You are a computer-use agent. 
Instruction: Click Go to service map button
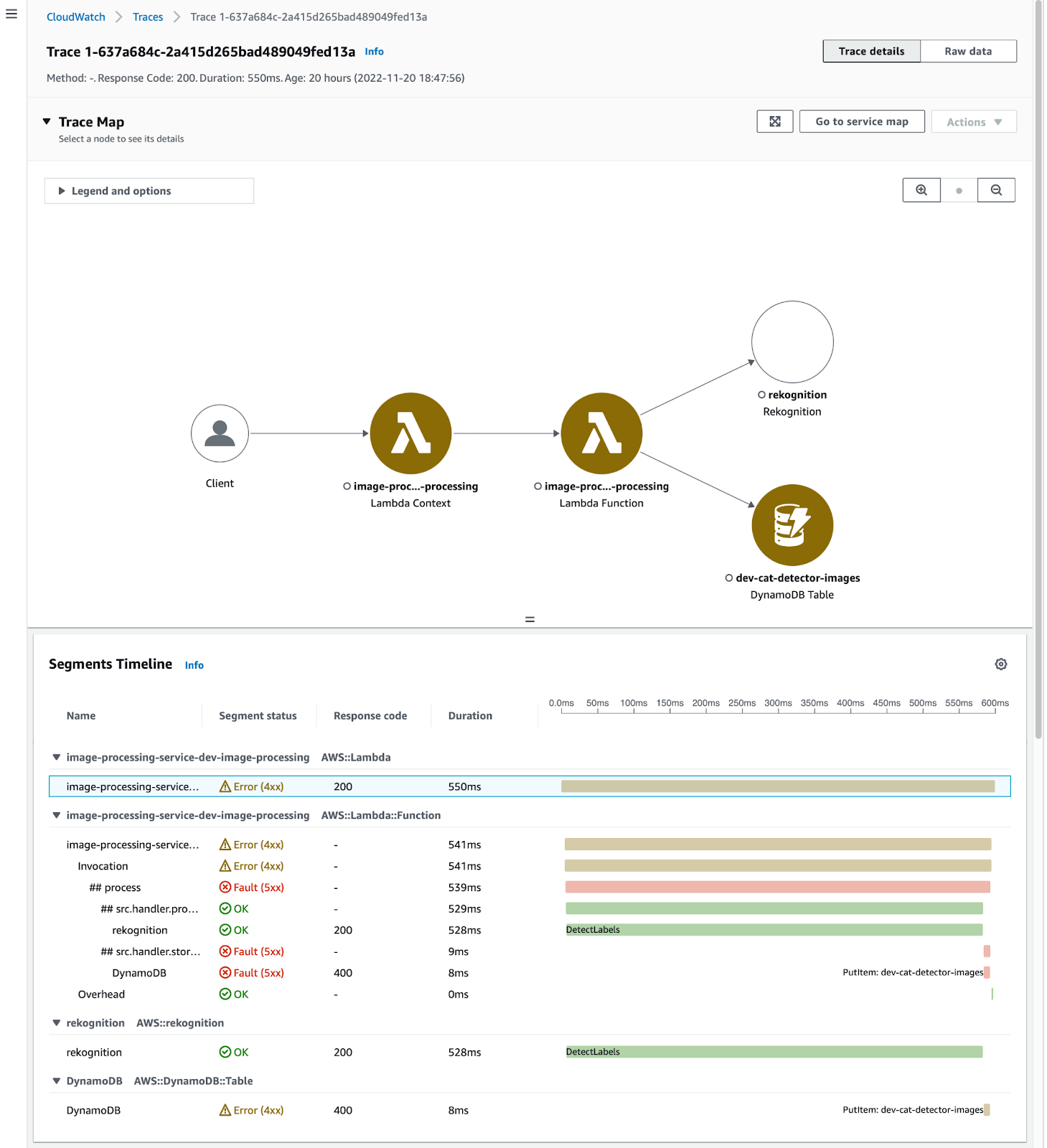tap(862, 121)
